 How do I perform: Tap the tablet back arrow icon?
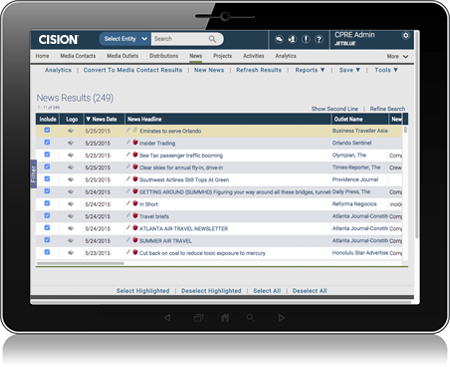pos(167,318)
